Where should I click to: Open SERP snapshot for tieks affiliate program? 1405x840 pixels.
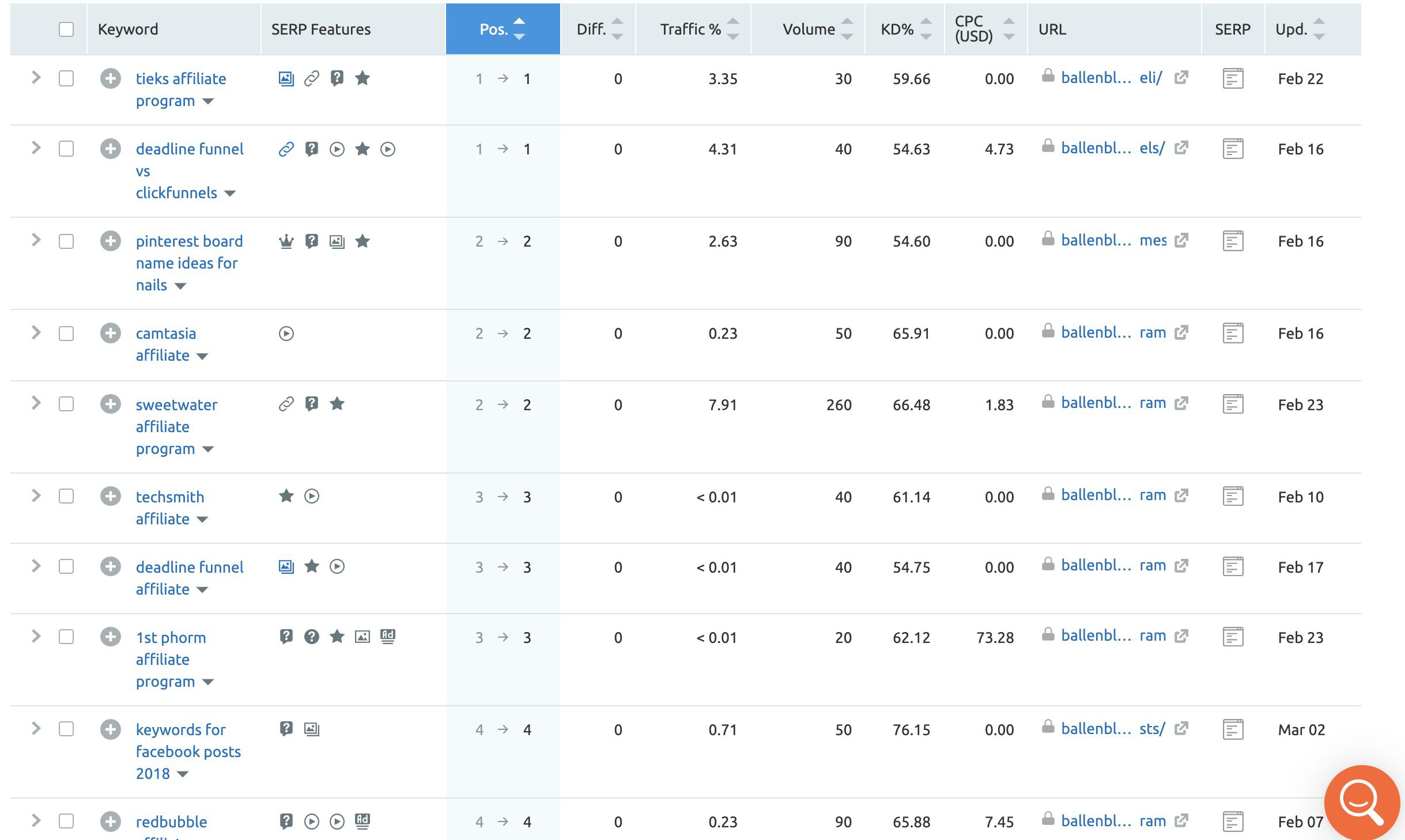pyautogui.click(x=1233, y=78)
